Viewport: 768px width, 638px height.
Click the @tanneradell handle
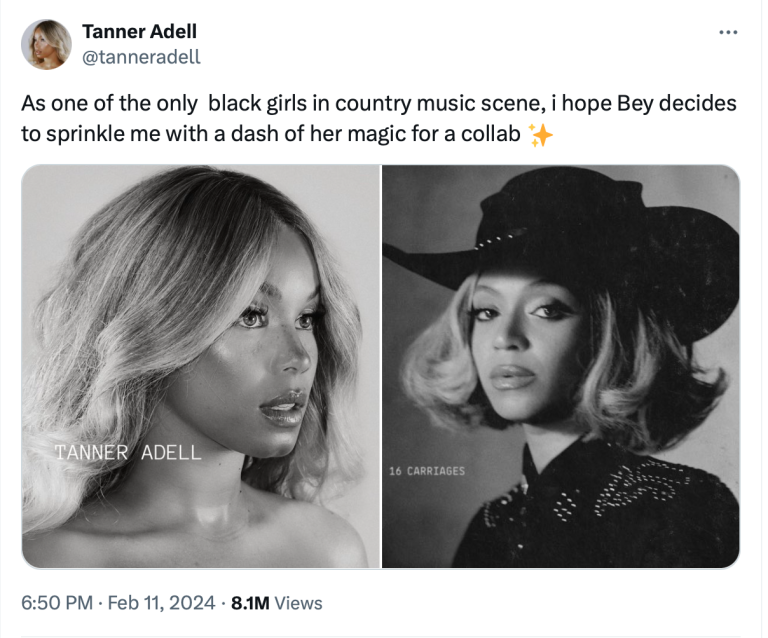click(x=141, y=57)
